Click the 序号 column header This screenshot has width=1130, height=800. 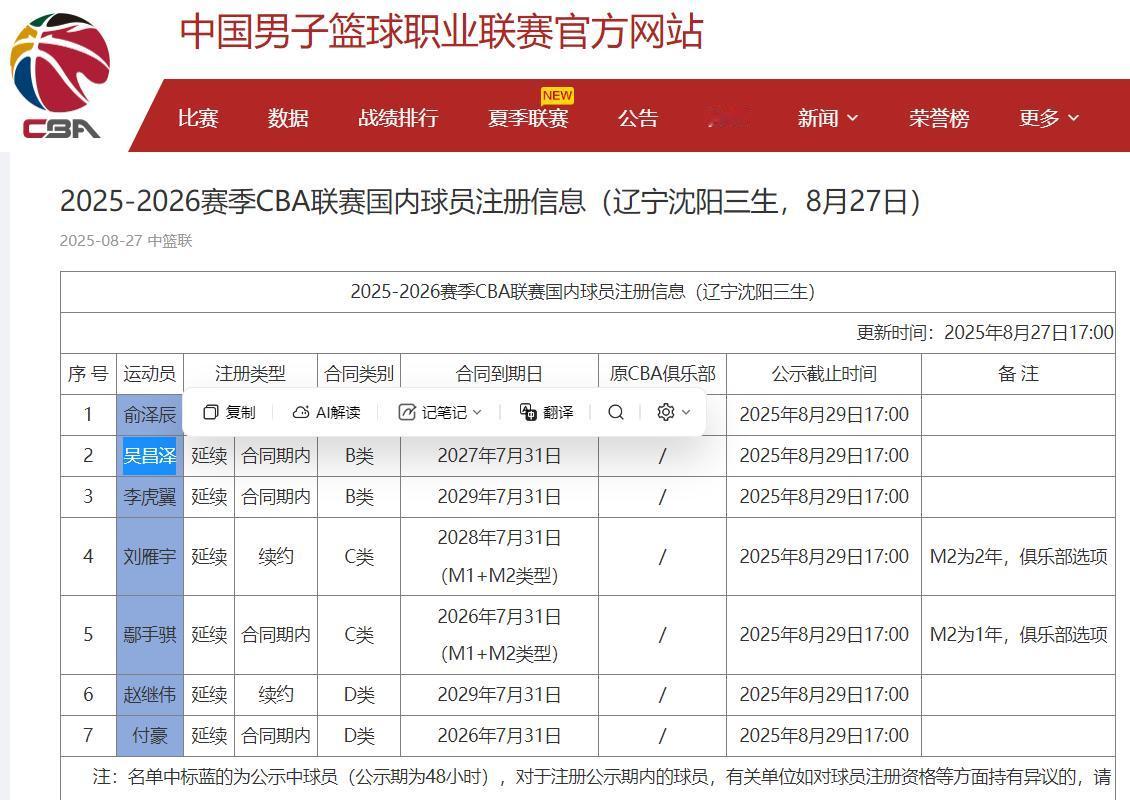pyautogui.click(x=88, y=374)
